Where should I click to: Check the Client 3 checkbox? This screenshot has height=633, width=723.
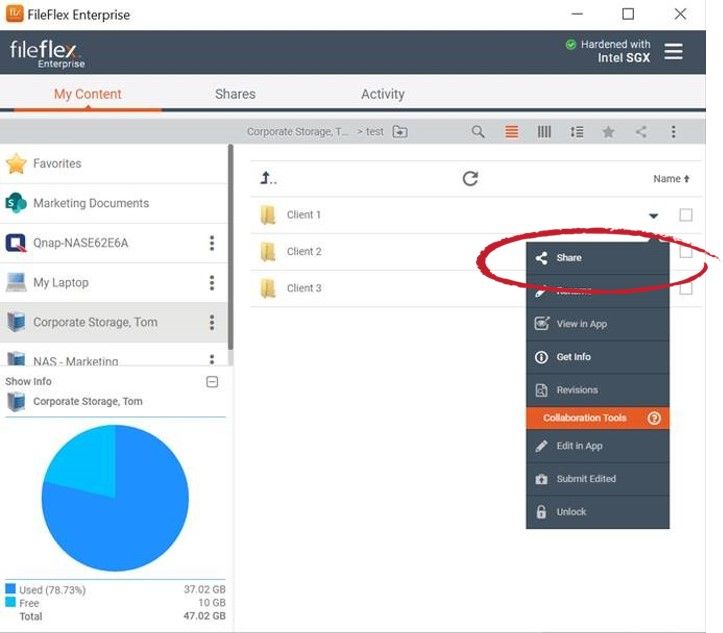686,289
